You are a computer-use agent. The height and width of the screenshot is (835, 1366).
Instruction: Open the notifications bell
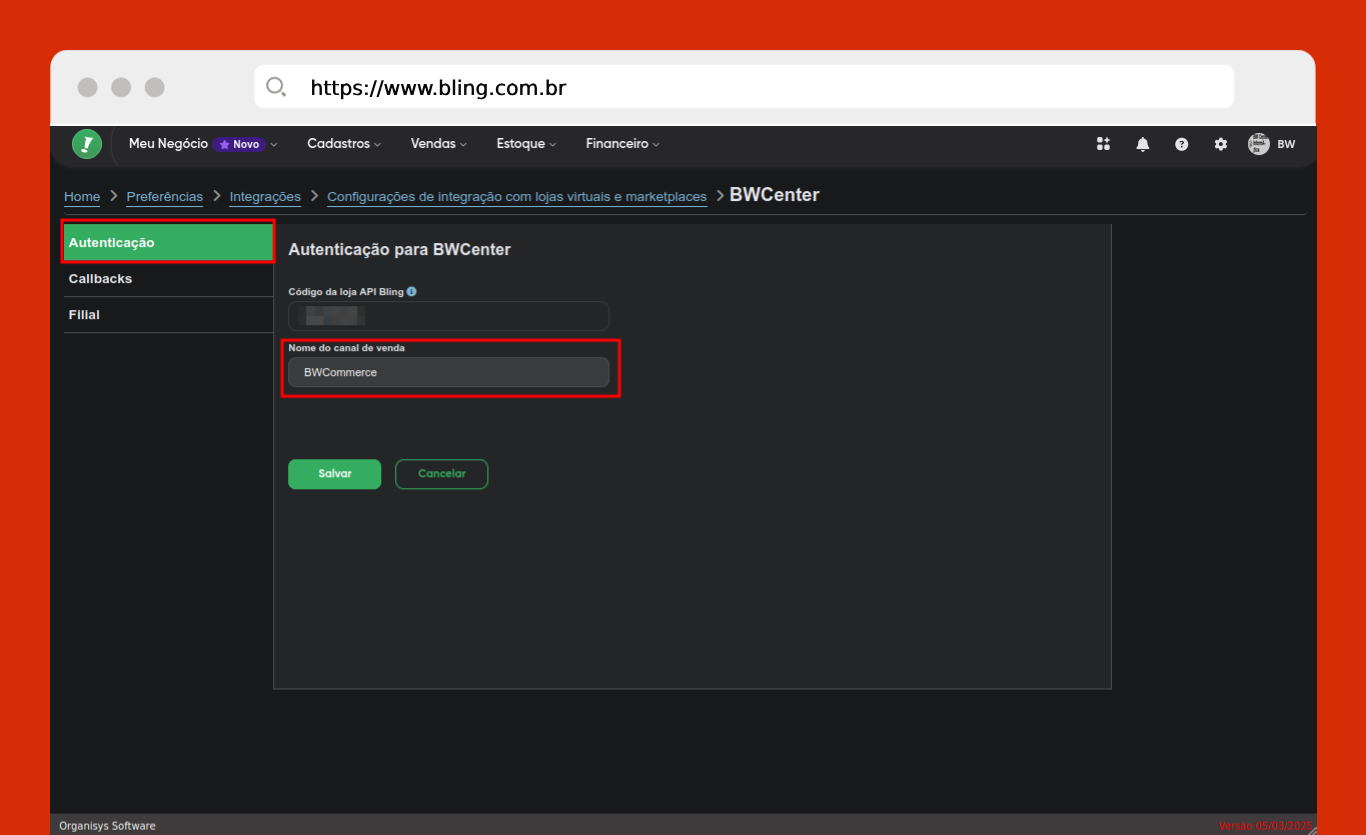click(x=1142, y=144)
